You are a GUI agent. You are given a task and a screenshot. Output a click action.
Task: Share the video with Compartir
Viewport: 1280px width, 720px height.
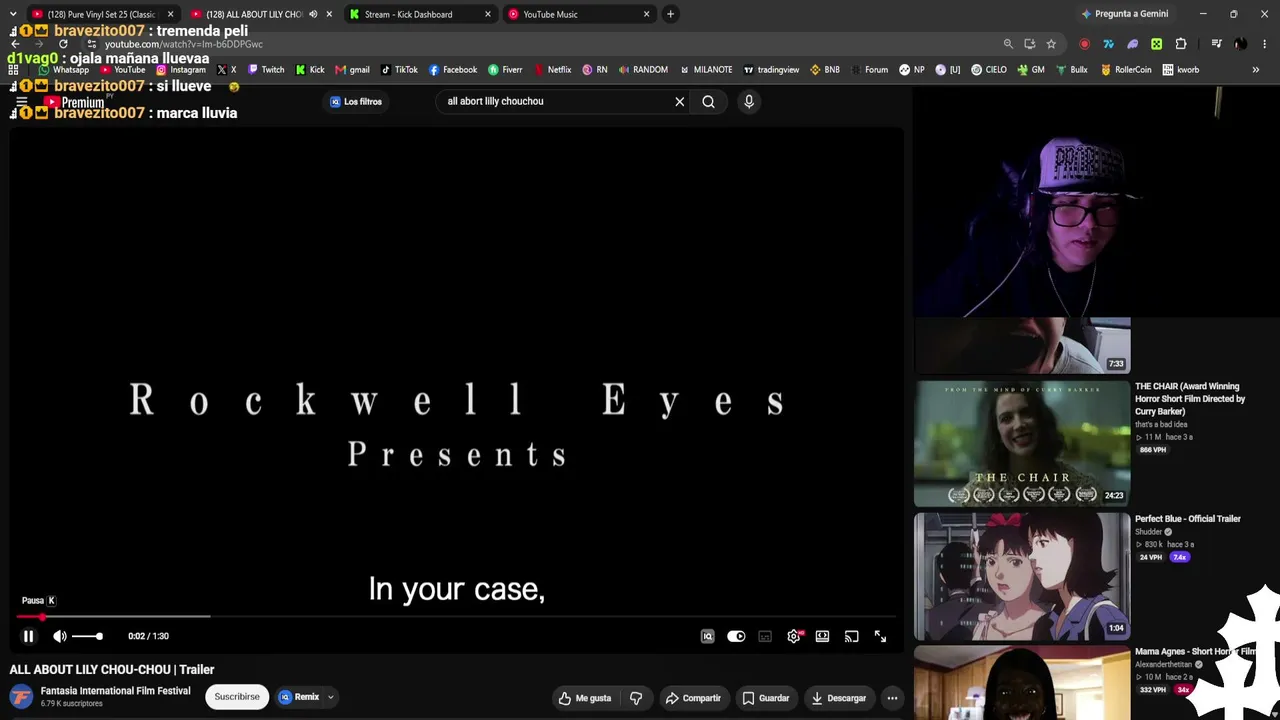[693, 698]
